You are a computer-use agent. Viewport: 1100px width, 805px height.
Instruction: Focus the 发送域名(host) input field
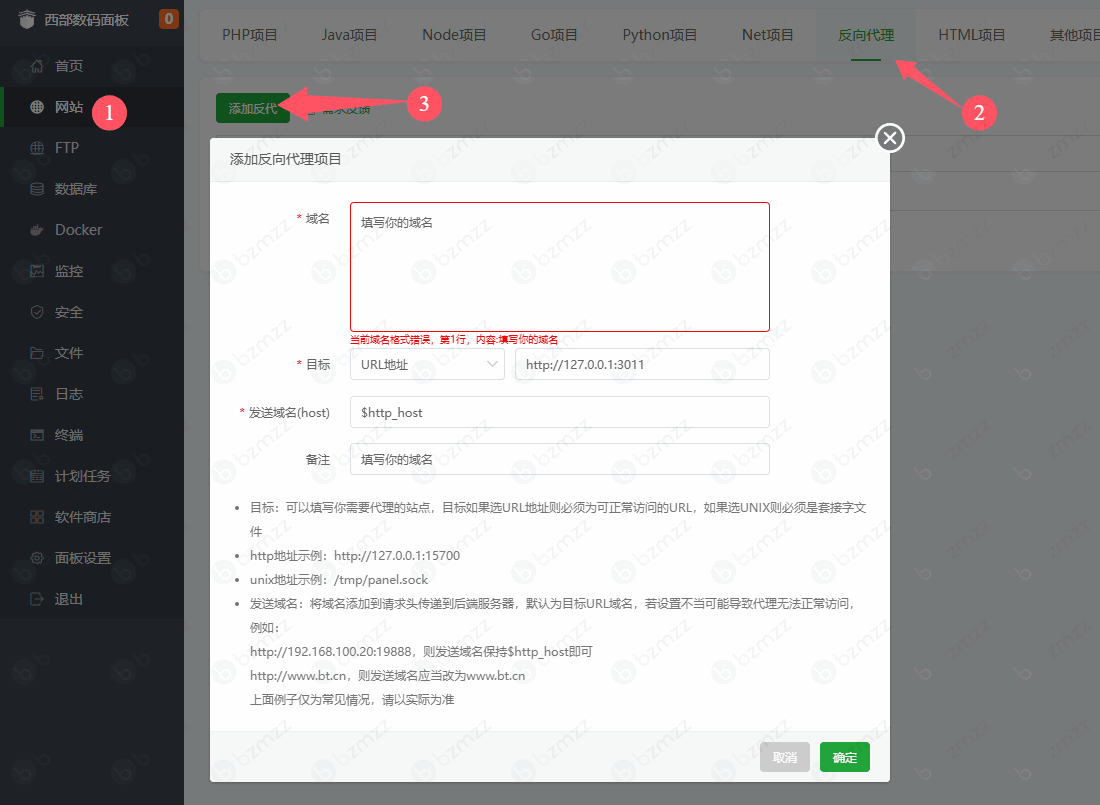click(x=559, y=412)
